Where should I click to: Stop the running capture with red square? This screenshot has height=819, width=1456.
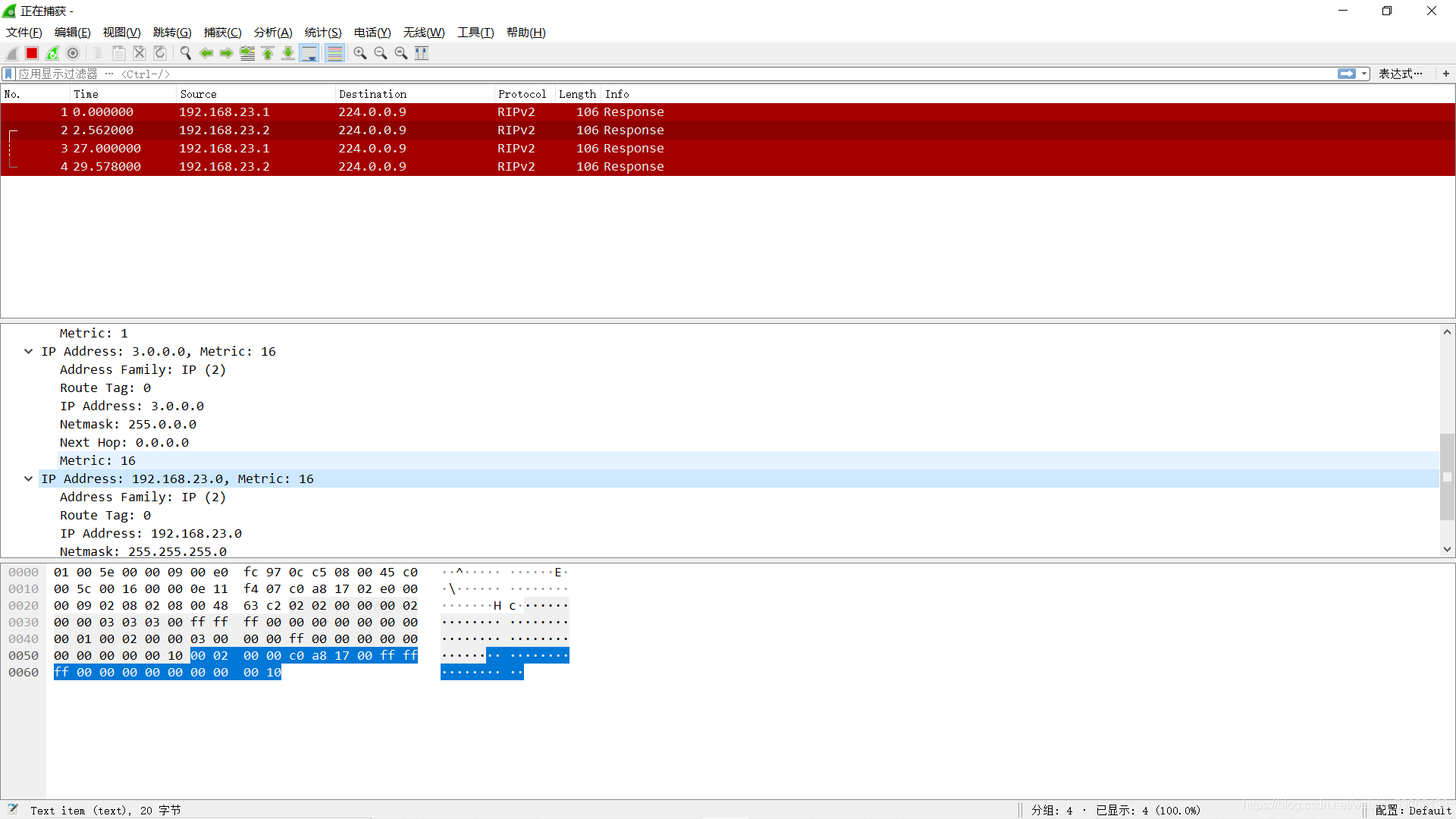click(32, 53)
